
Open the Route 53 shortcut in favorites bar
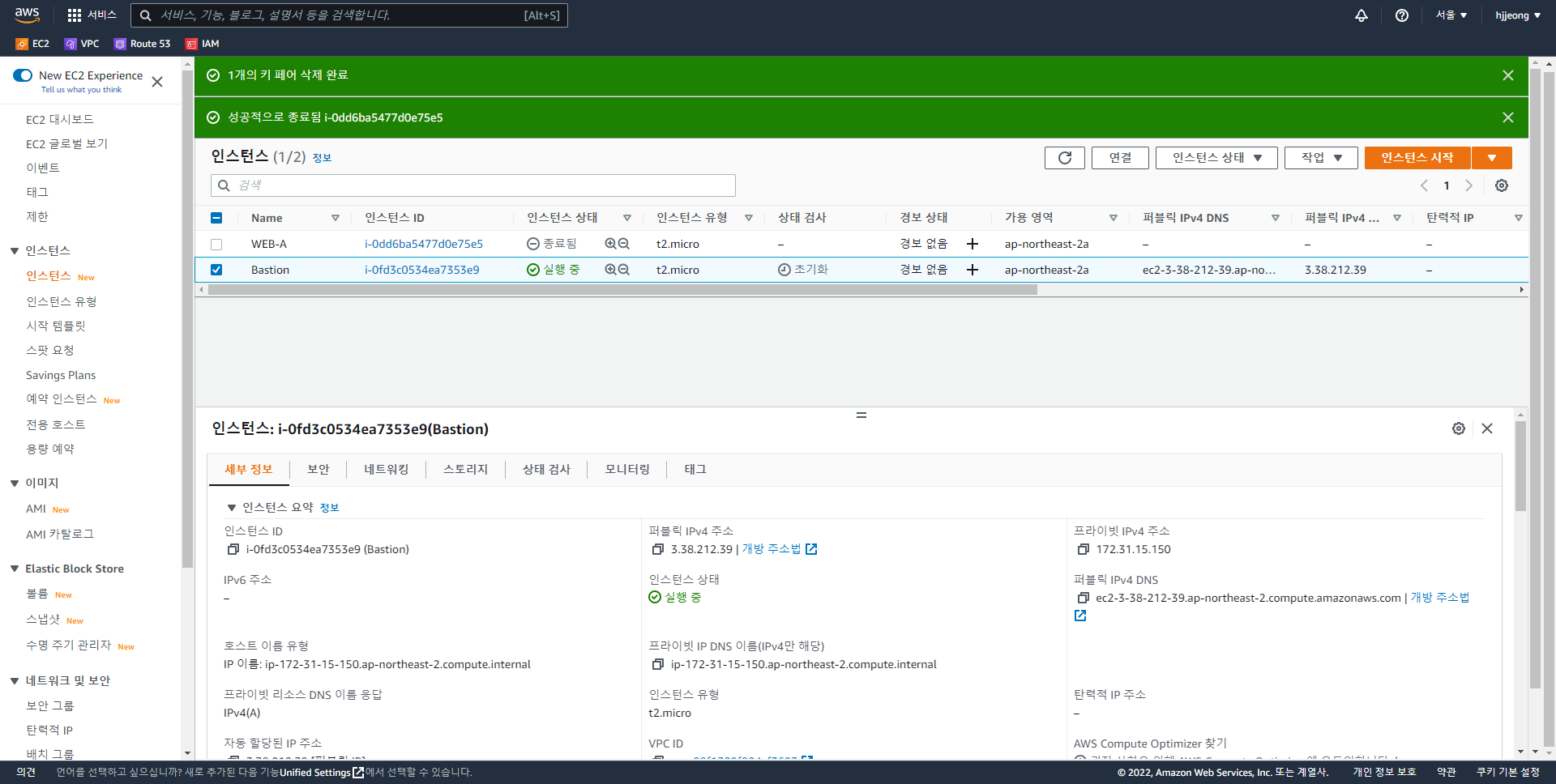142,44
